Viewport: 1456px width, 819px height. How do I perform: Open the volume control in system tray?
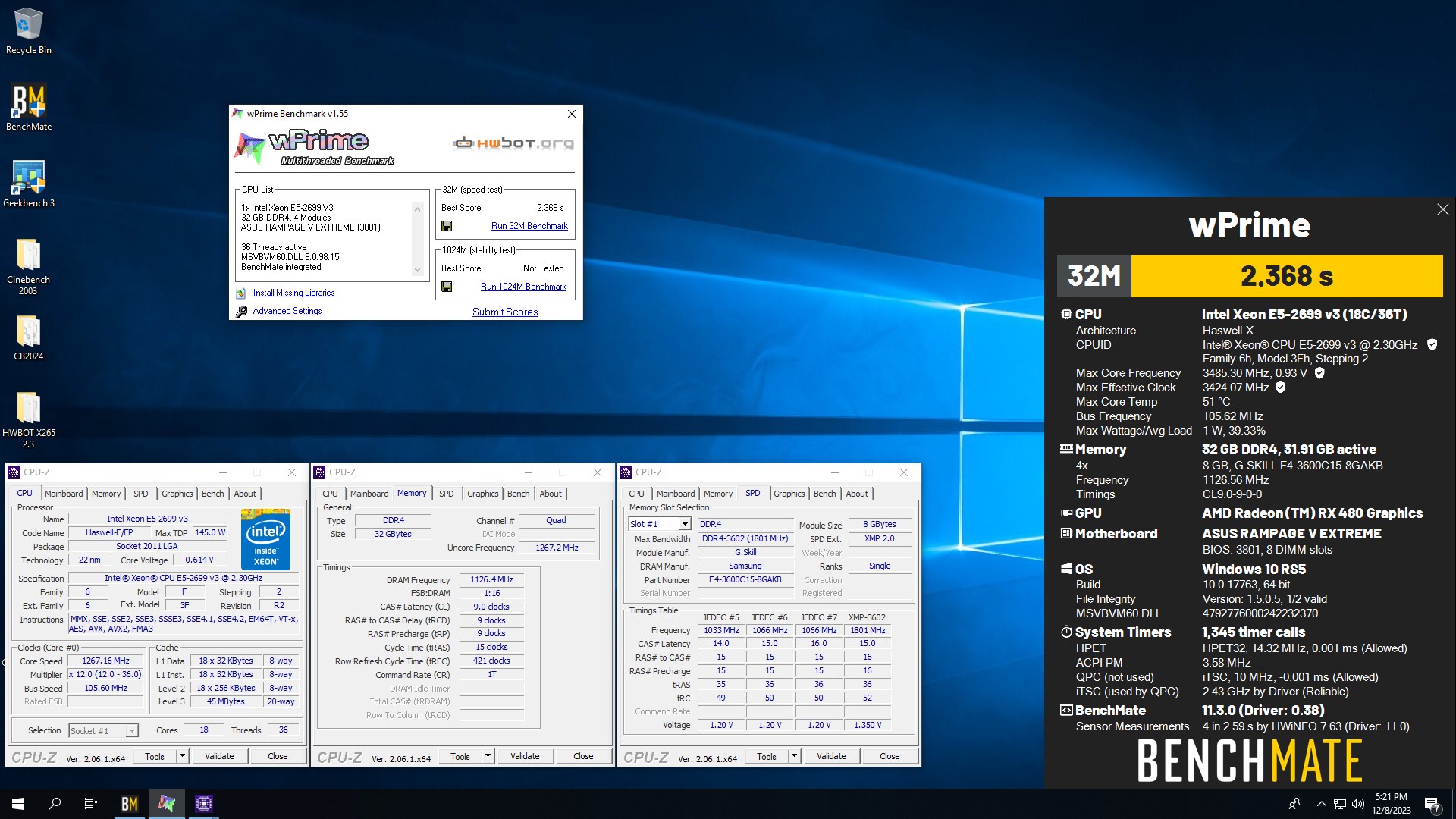pos(1358,804)
